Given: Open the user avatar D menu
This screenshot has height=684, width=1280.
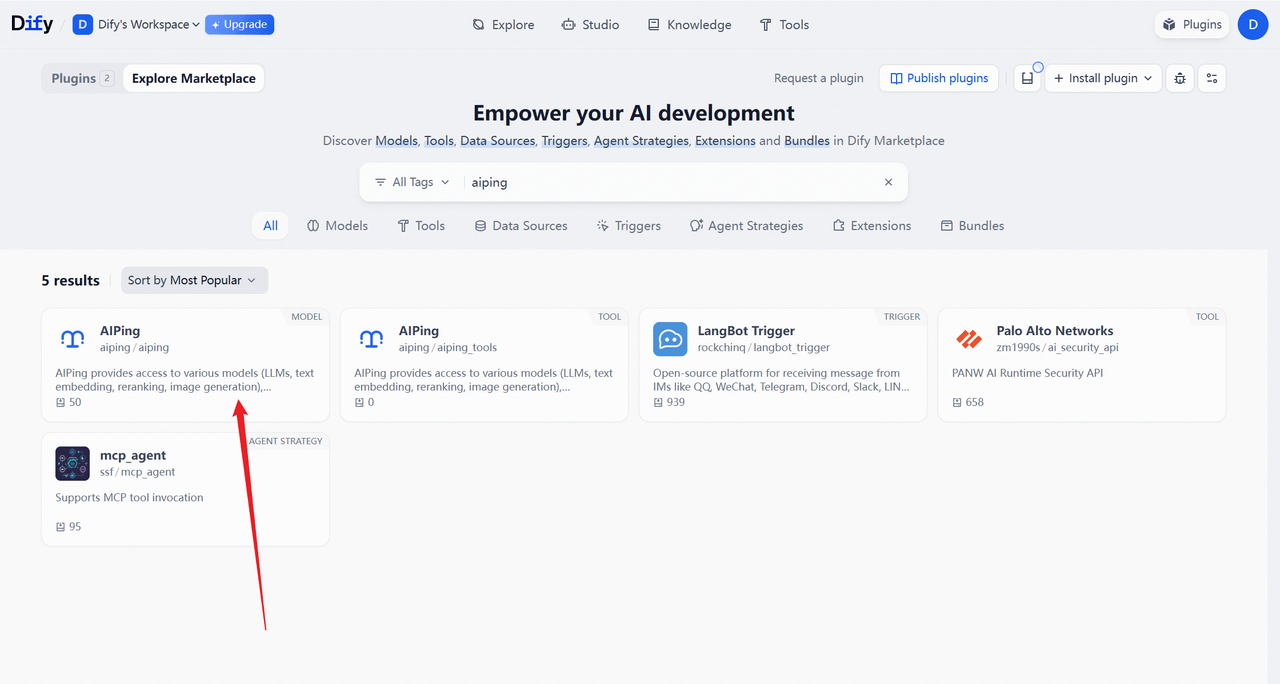Looking at the screenshot, I should point(1252,24).
